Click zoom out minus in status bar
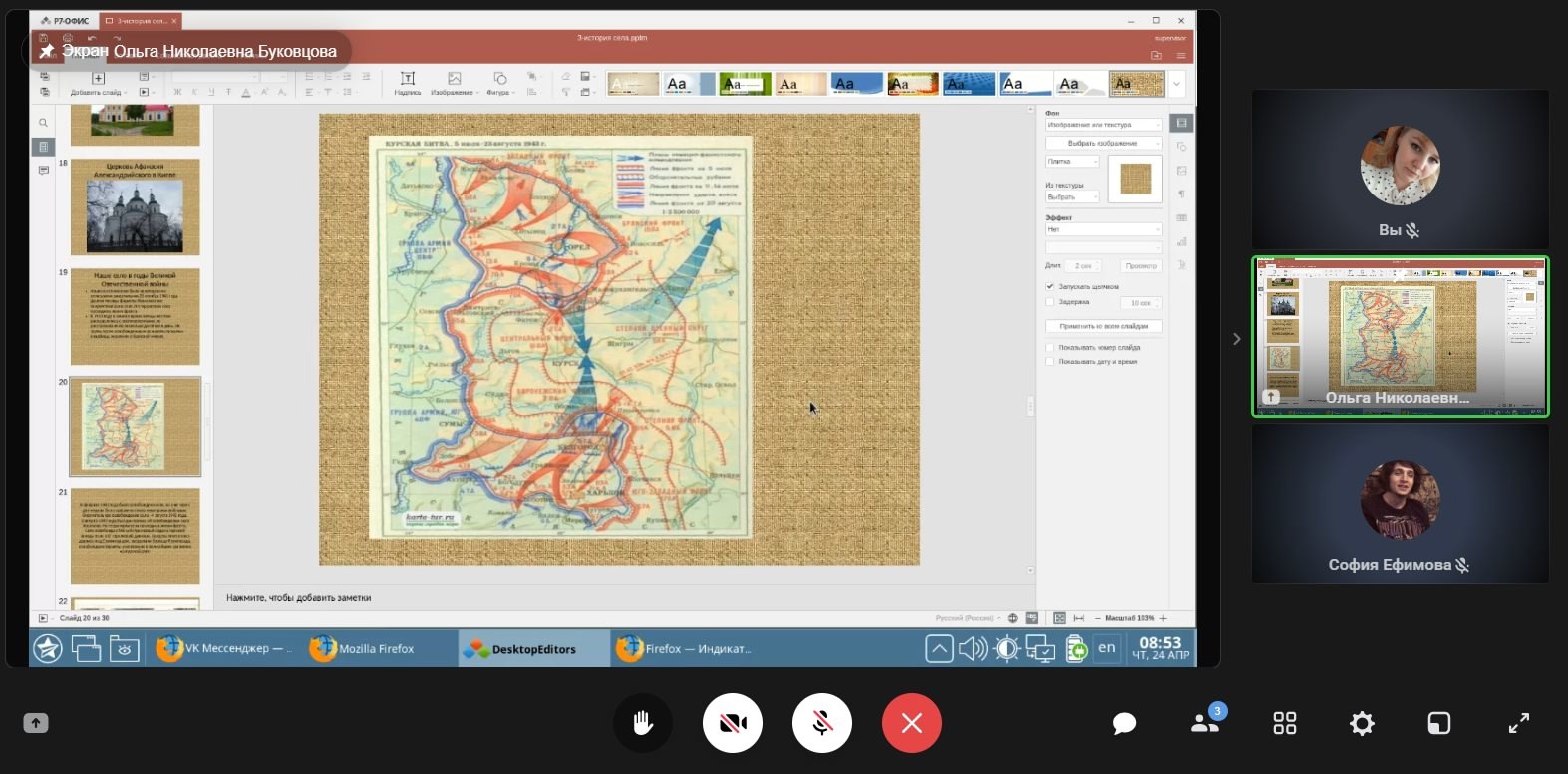 tap(1098, 618)
